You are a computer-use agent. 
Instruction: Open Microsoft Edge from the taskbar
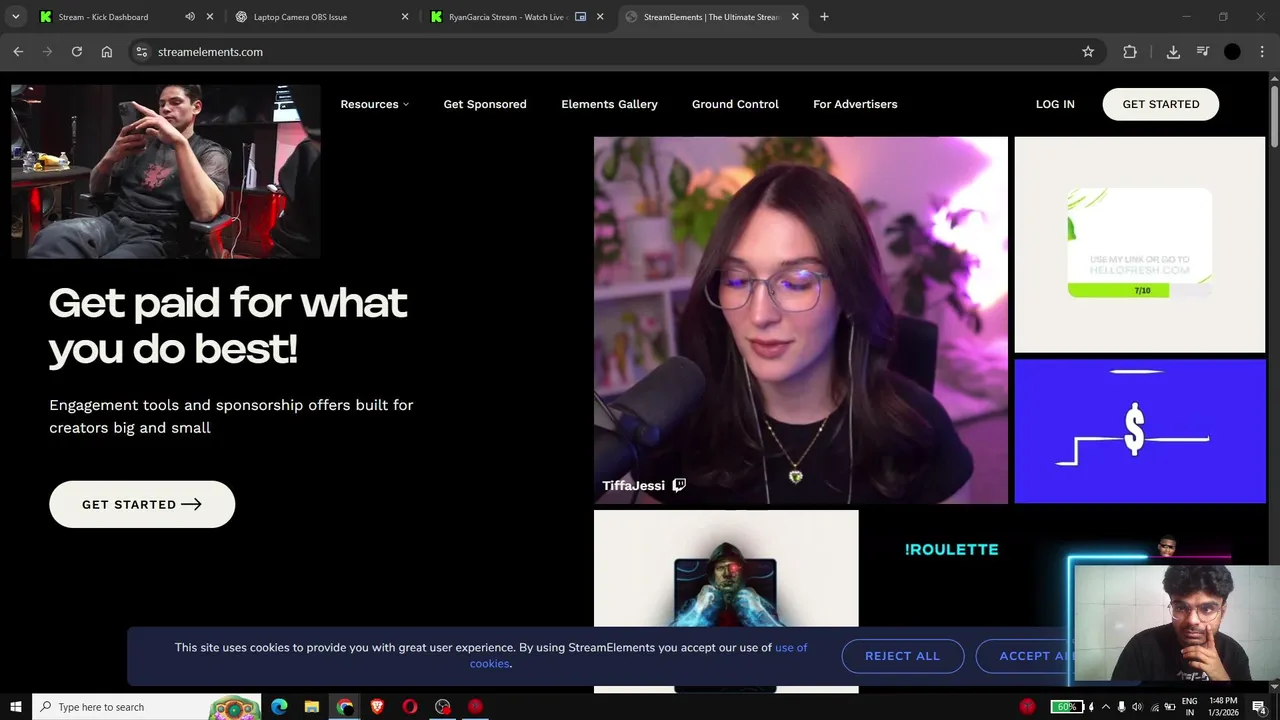click(x=279, y=707)
